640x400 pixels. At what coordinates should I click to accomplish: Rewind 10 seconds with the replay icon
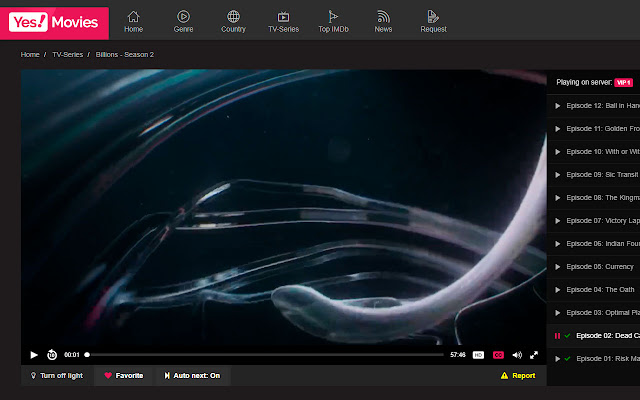52,355
